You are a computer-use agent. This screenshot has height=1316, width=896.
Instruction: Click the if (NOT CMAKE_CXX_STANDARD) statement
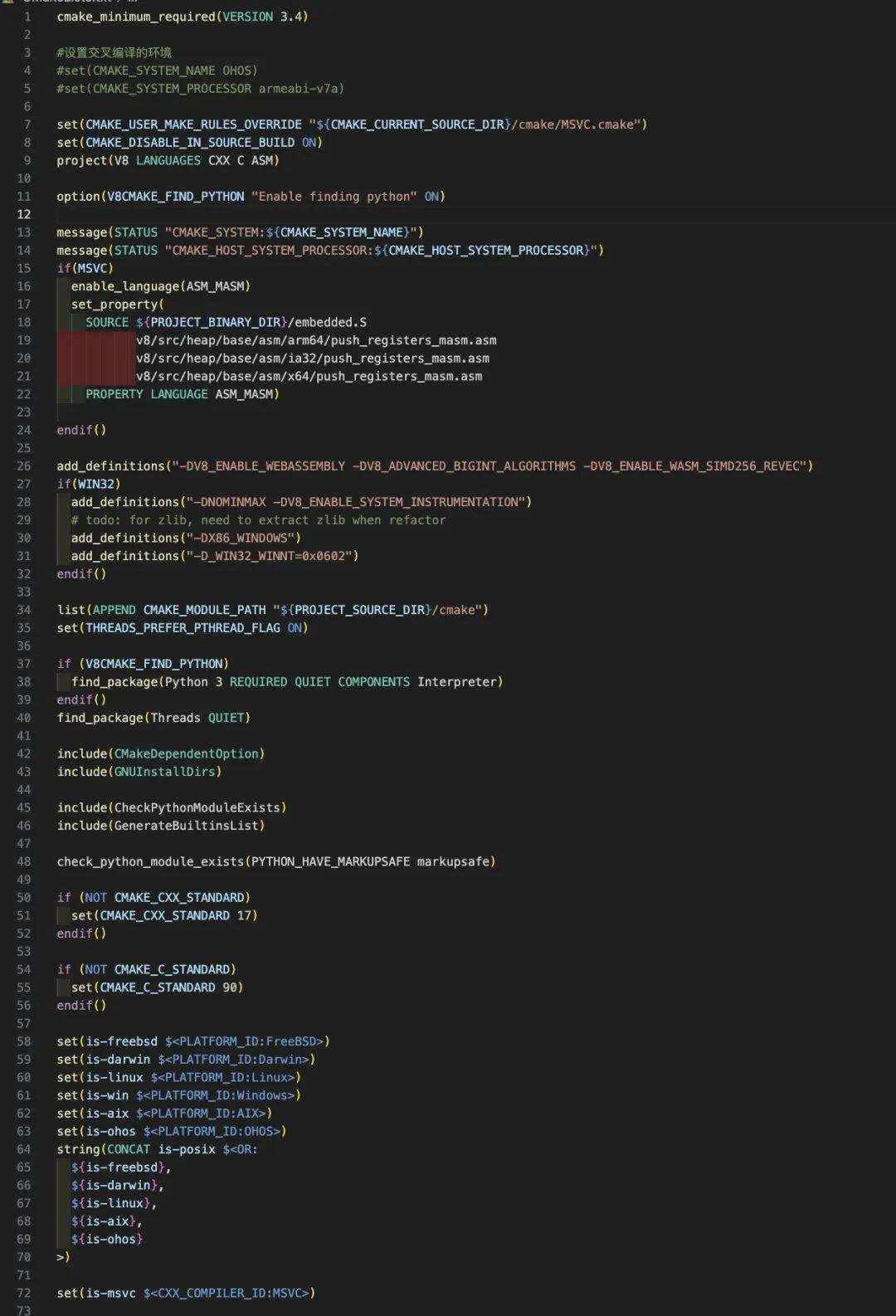[153, 897]
